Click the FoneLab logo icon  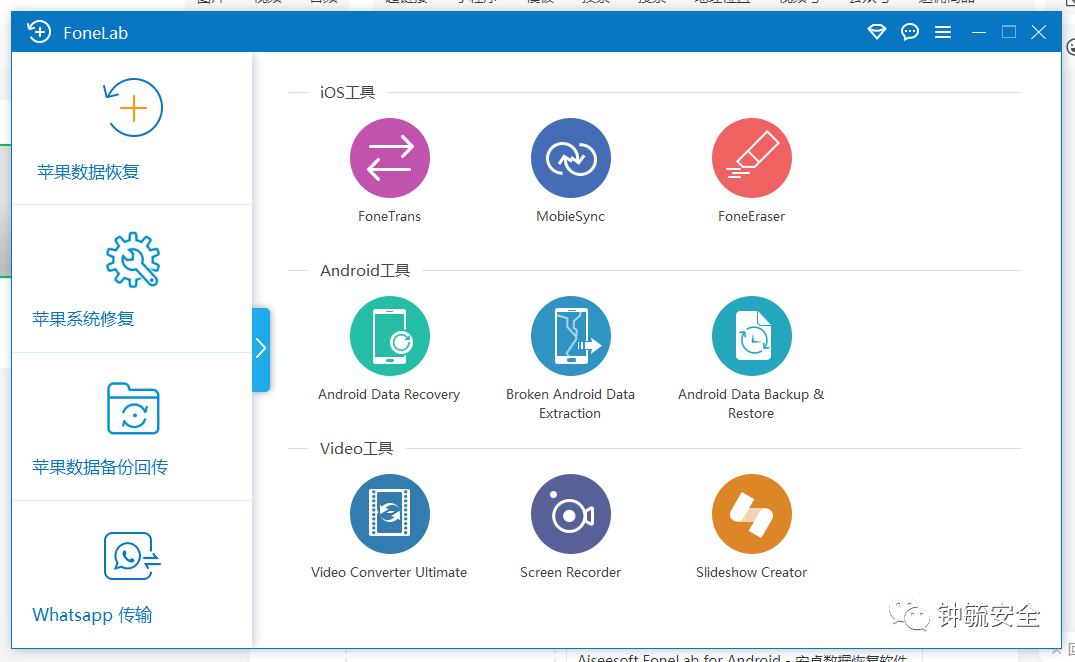point(39,32)
